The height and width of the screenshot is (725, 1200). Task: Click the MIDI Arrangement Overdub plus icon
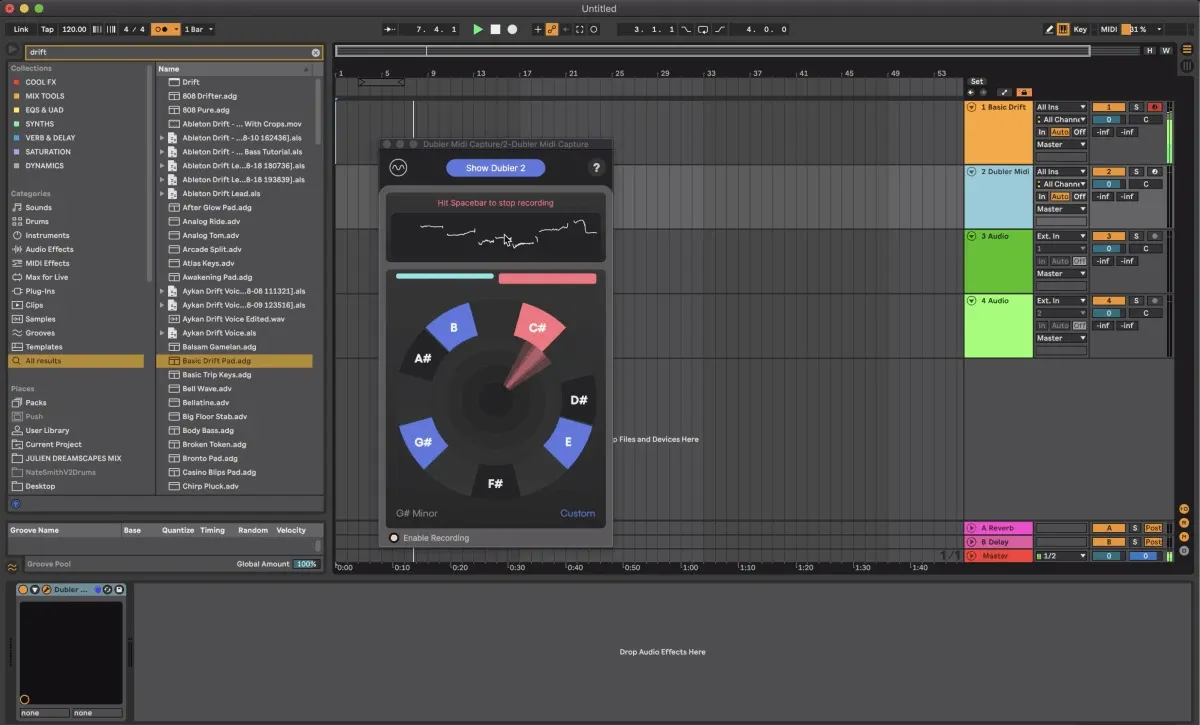click(x=538, y=29)
